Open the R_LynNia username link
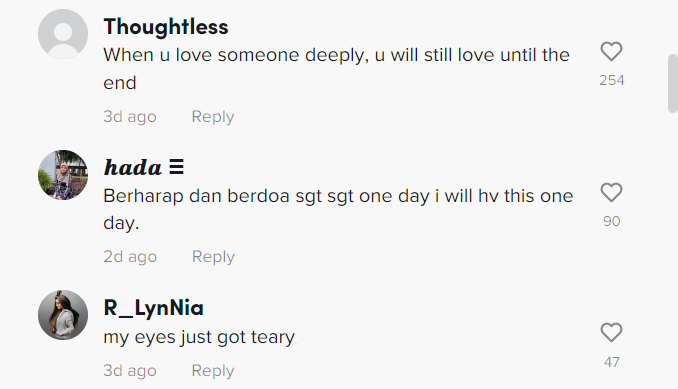The width and height of the screenshot is (678, 389). 154,308
